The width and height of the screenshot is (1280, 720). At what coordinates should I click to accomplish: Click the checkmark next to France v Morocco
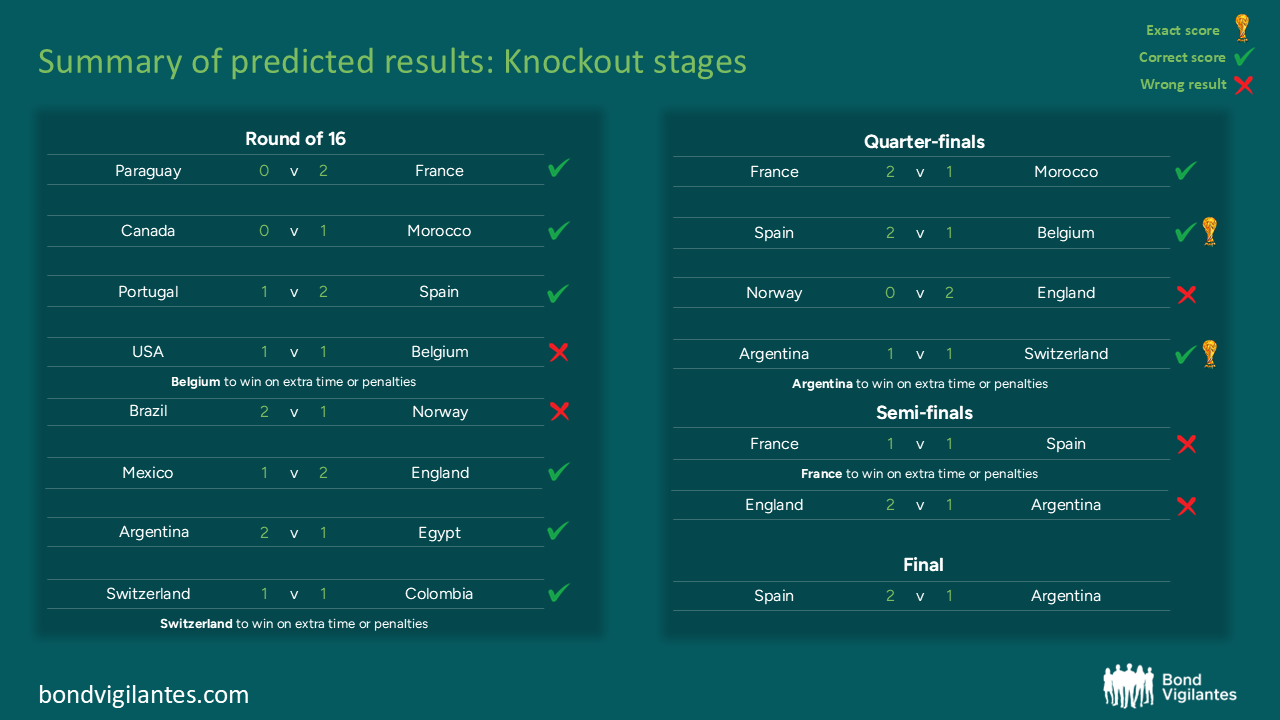(1185, 171)
